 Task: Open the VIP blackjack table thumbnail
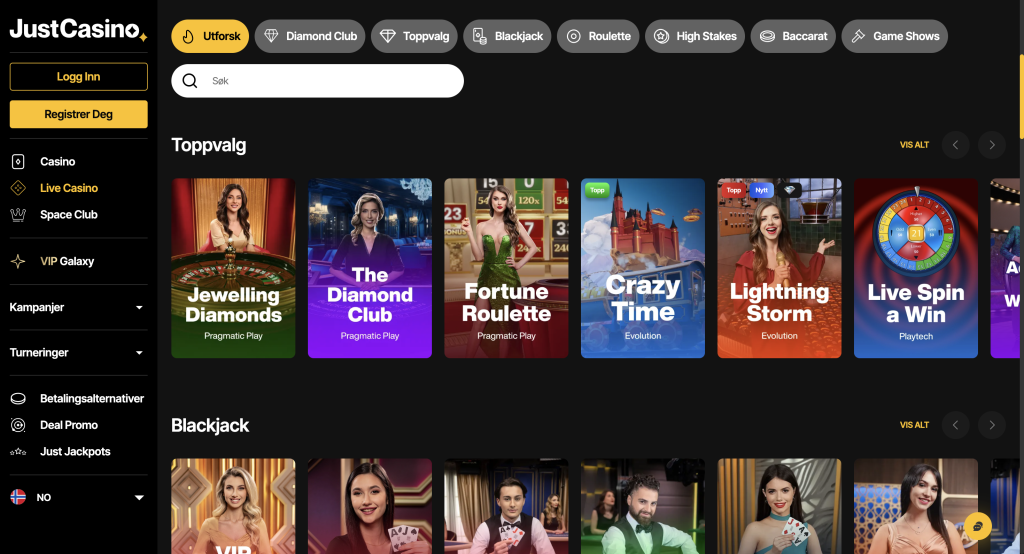click(233, 506)
